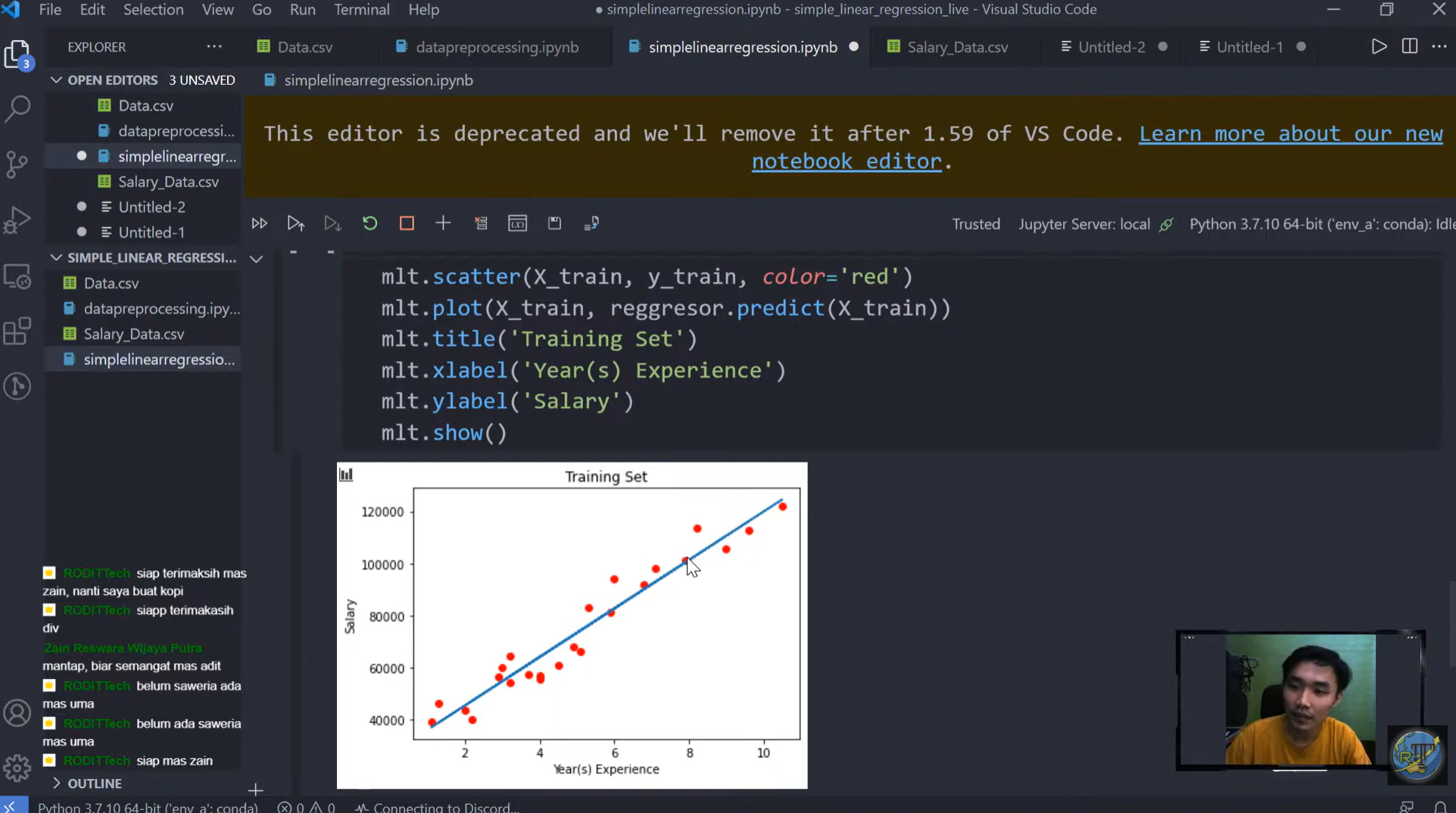This screenshot has height=813, width=1456.
Task: Open the Terminal menu
Action: 361,10
